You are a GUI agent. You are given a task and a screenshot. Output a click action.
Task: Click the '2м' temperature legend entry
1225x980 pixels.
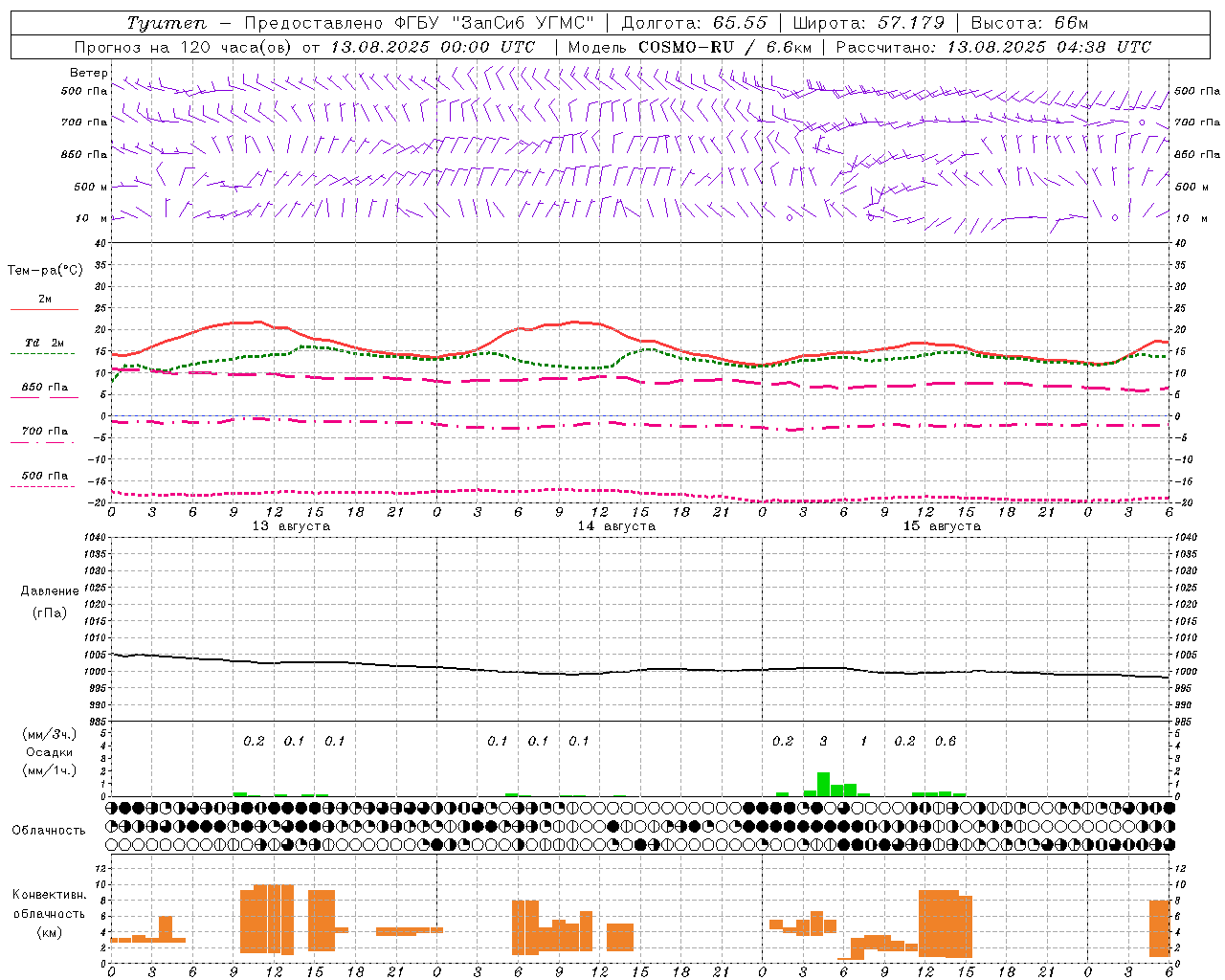45,299
